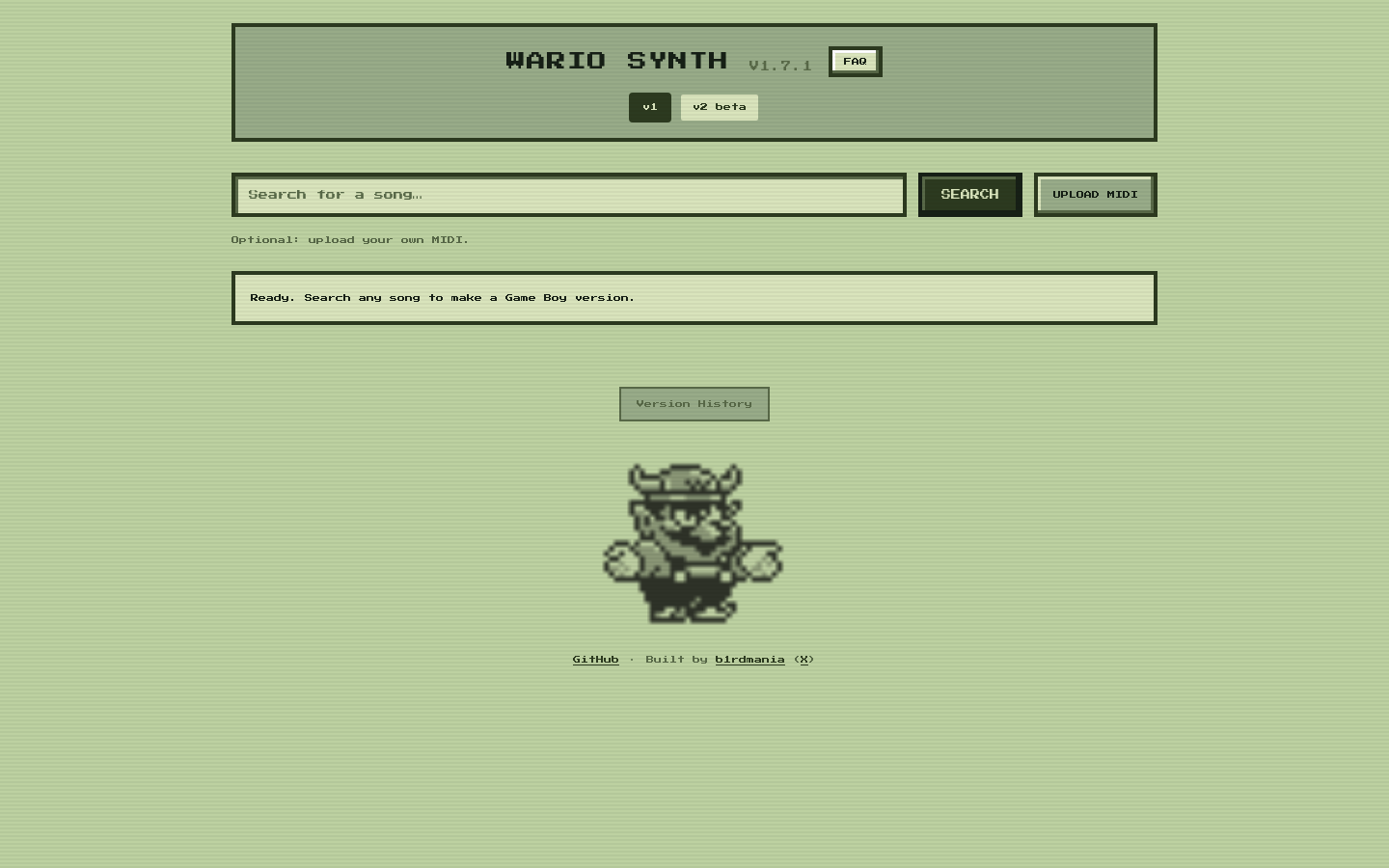The image size is (1389, 868).
Task: Click the Wario pixel sprite image
Action: tap(693, 544)
